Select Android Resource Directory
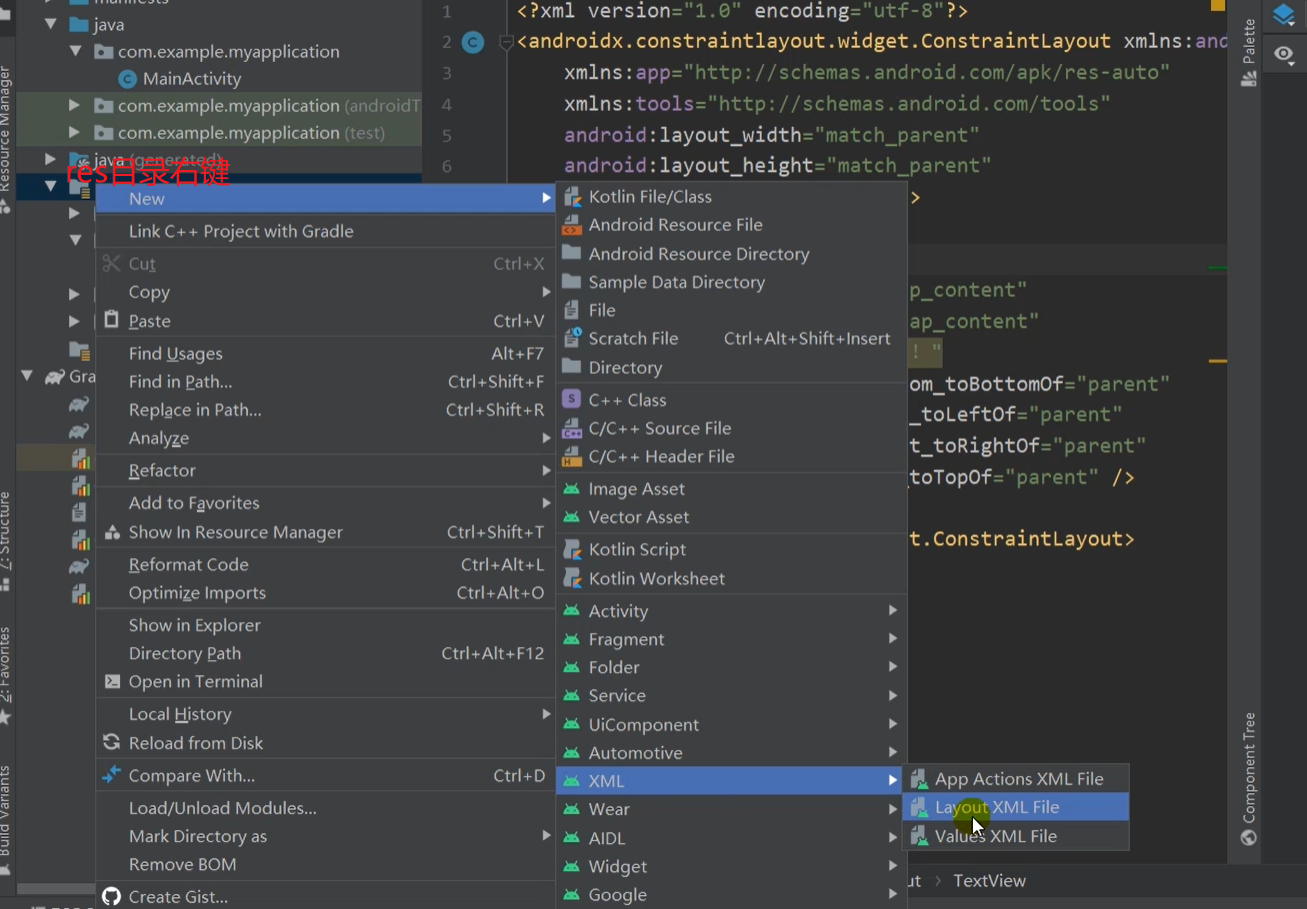This screenshot has width=1307, height=909. [731, 254]
